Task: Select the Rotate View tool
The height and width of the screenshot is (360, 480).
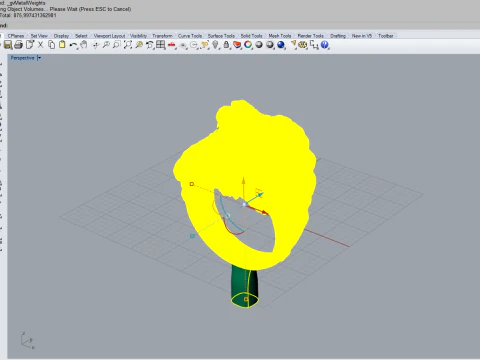Action: [96, 45]
